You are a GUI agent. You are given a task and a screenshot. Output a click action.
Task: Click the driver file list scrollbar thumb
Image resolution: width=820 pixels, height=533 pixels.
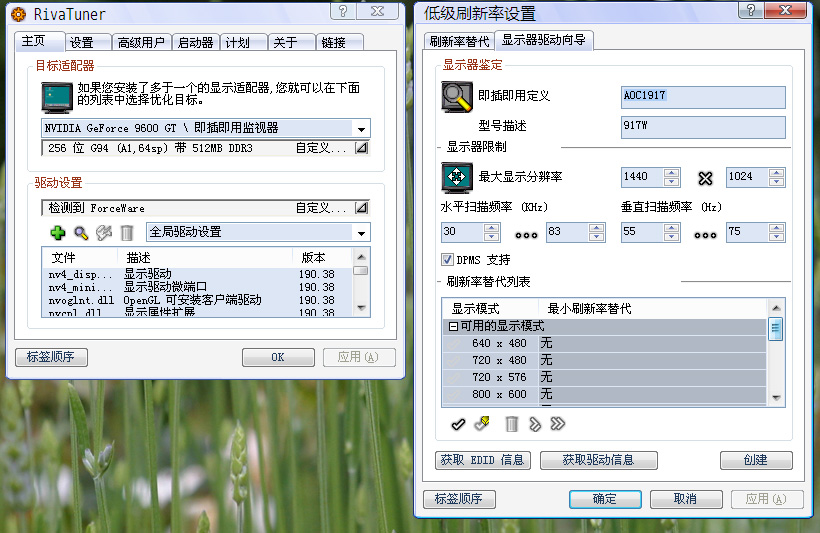pos(361,270)
